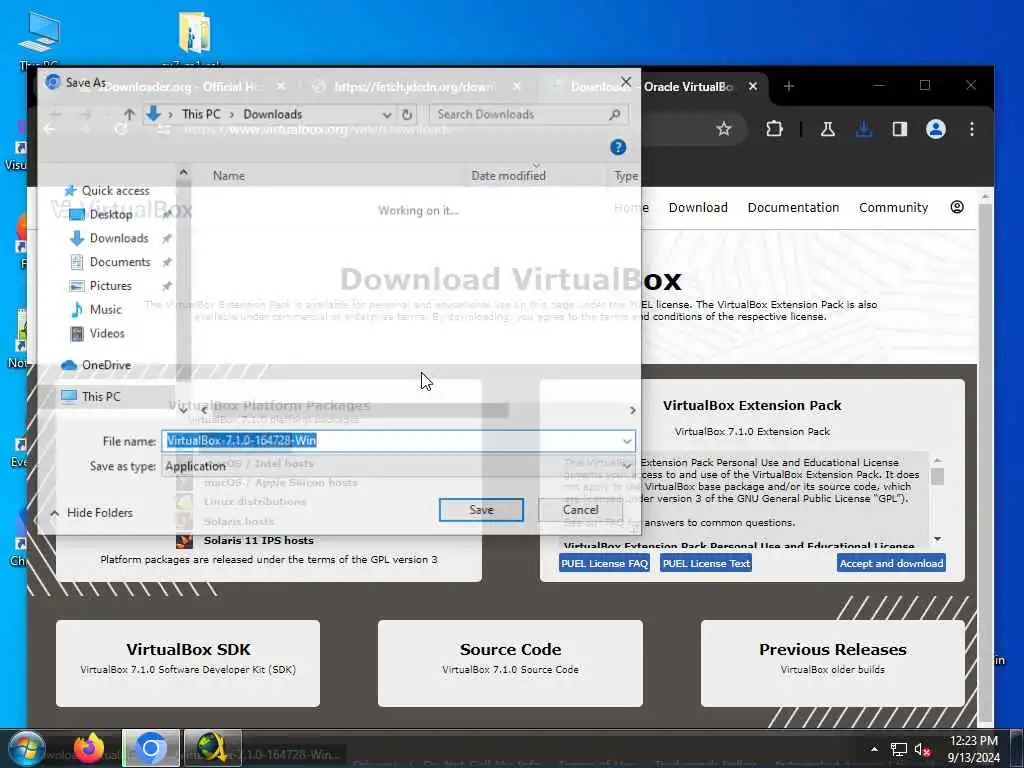This screenshot has height=768, width=1024.
Task: Show hidden system tray icons
Action: 874,749
